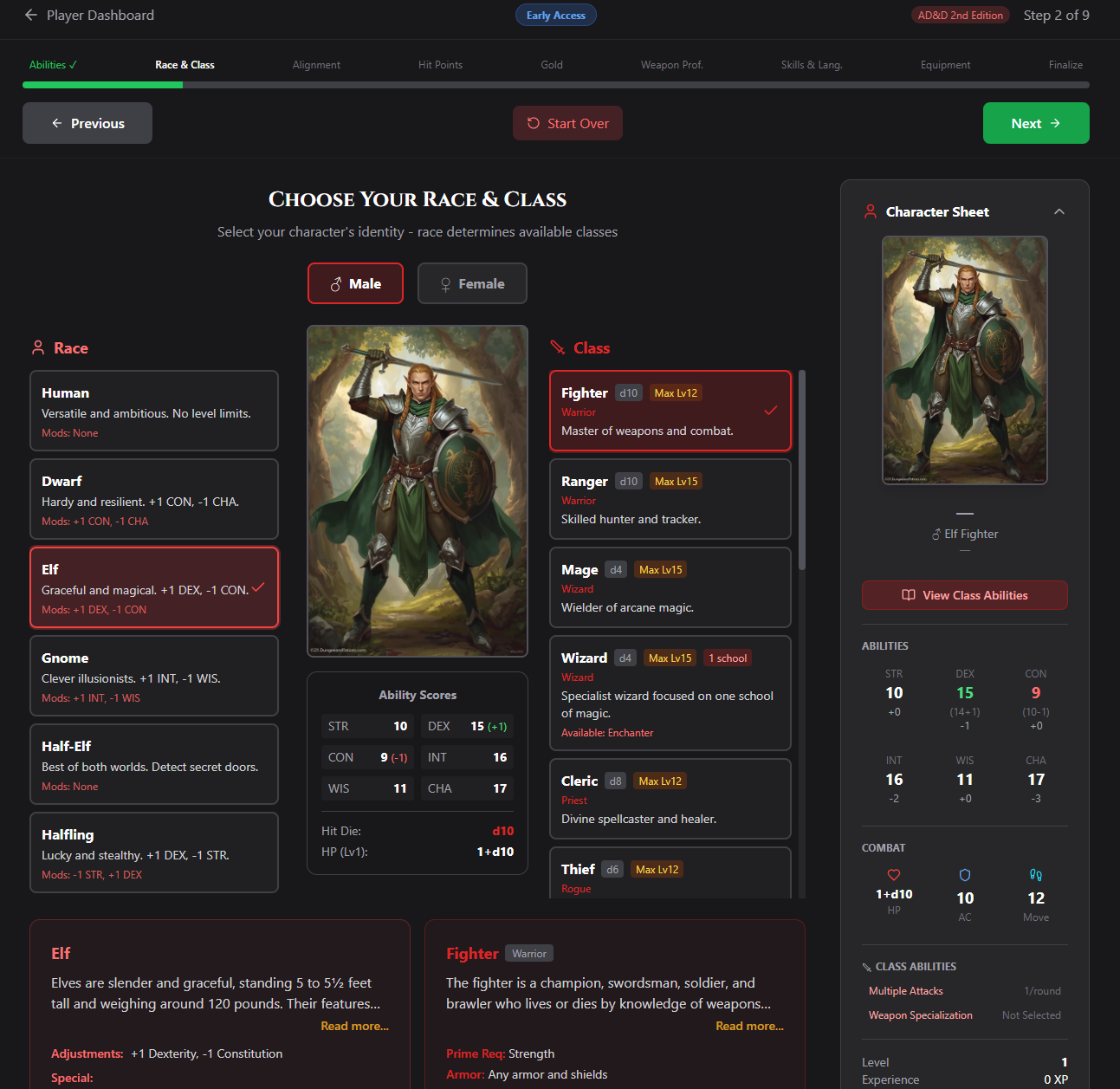Open the Hit Points step tab
Viewport: 1120px width, 1089px height.
click(x=440, y=64)
